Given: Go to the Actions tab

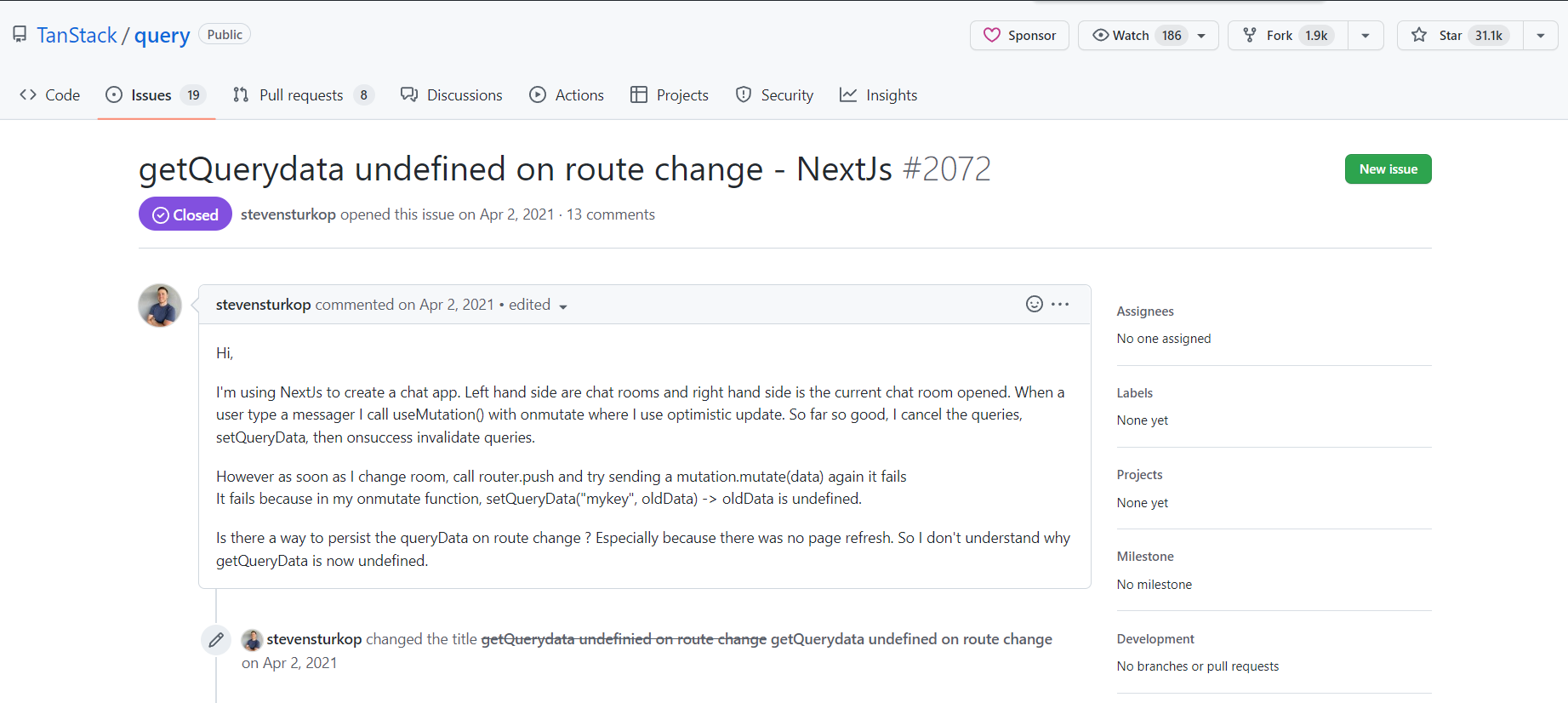Looking at the screenshot, I should (x=567, y=94).
